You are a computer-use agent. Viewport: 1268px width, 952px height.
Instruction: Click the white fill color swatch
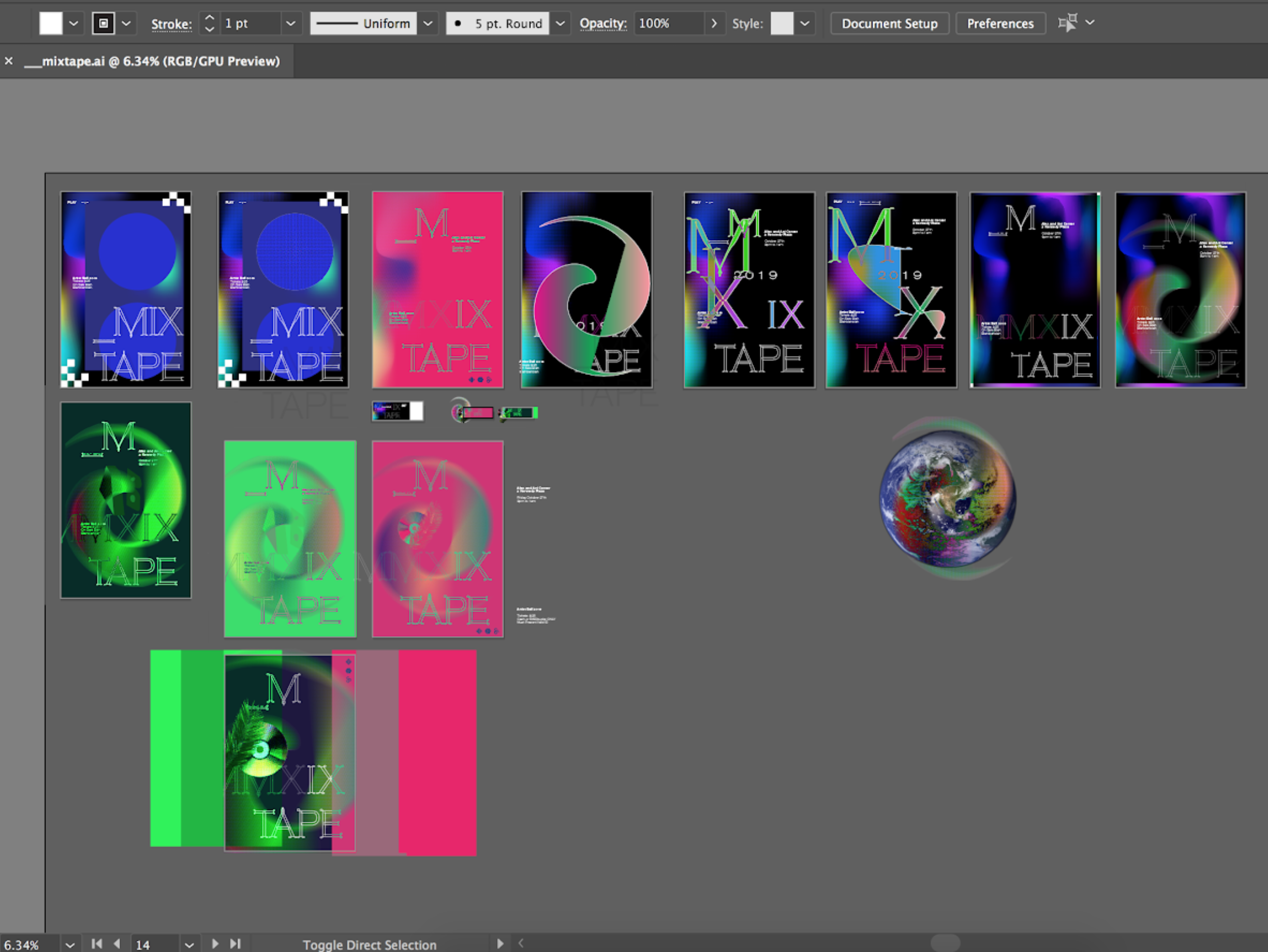tap(50, 23)
